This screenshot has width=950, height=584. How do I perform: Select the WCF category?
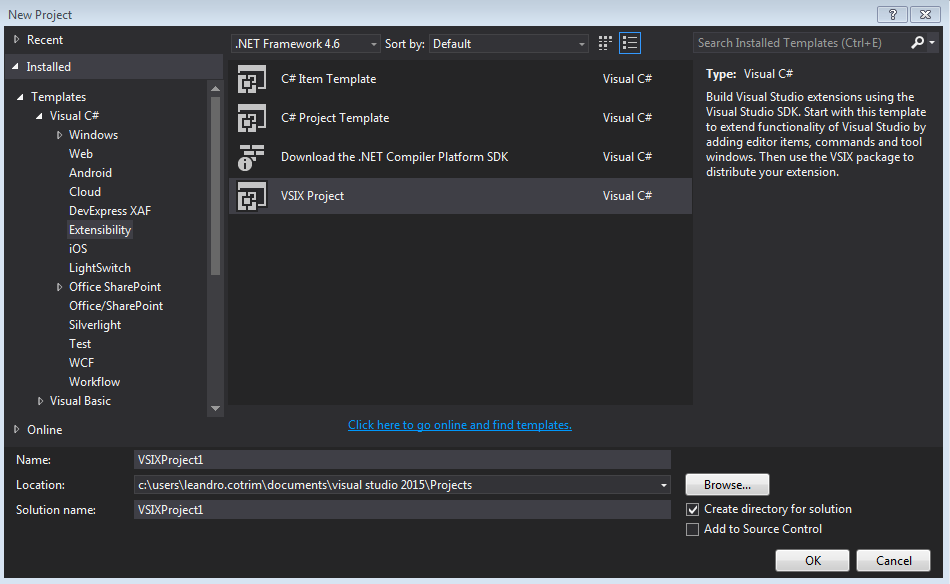pyautogui.click(x=81, y=363)
